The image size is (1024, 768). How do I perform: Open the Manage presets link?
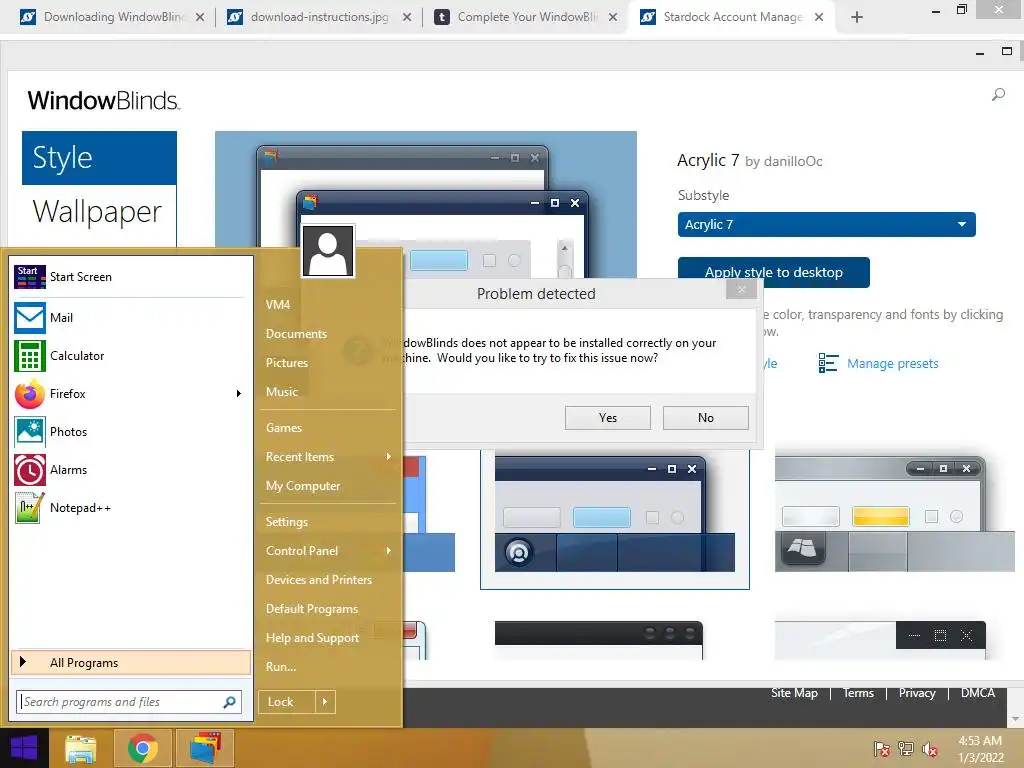[x=892, y=364]
